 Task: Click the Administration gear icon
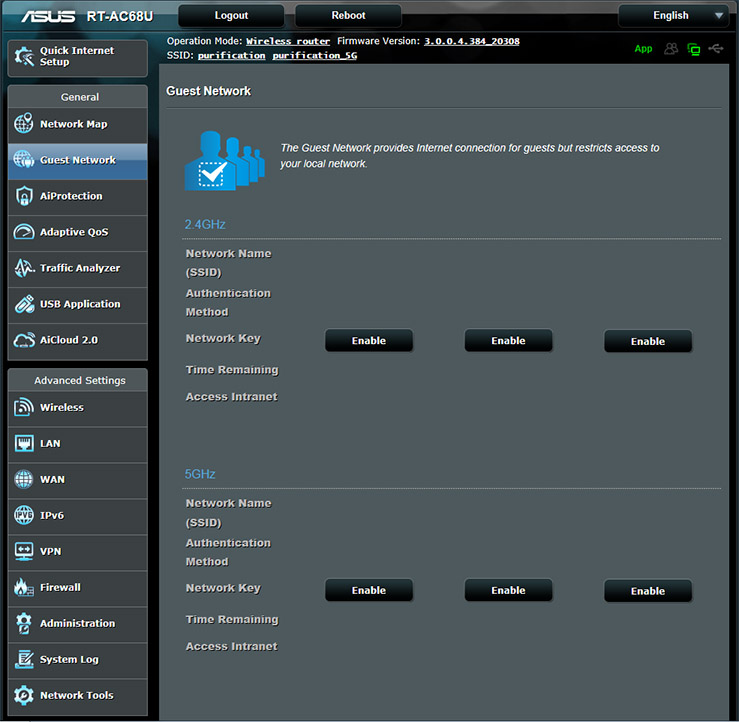[24, 623]
